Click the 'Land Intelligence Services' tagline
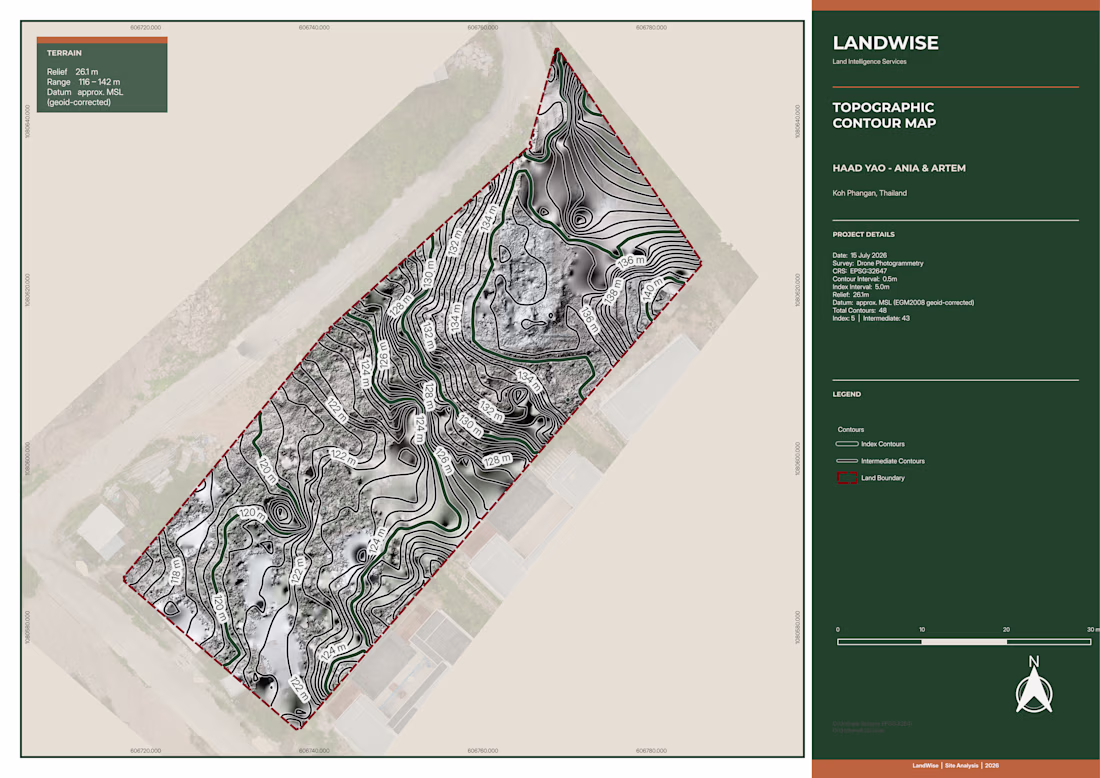This screenshot has width=1100, height=778. coord(869,62)
